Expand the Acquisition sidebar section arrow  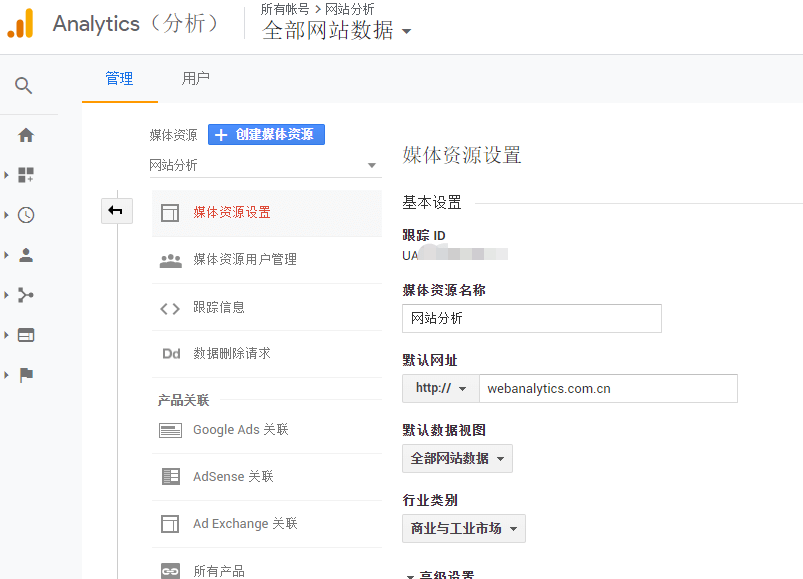click(6, 295)
